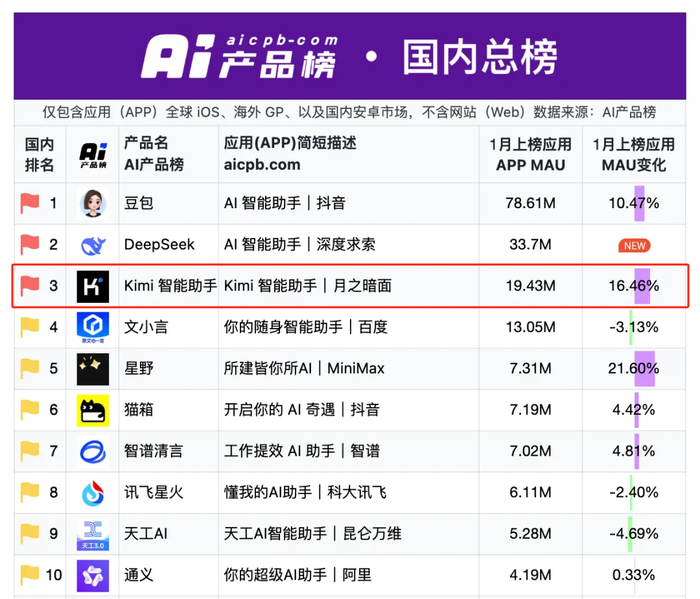This screenshot has height=599, width=700.
Task: Click product name 猫箱
Action: coord(139,410)
